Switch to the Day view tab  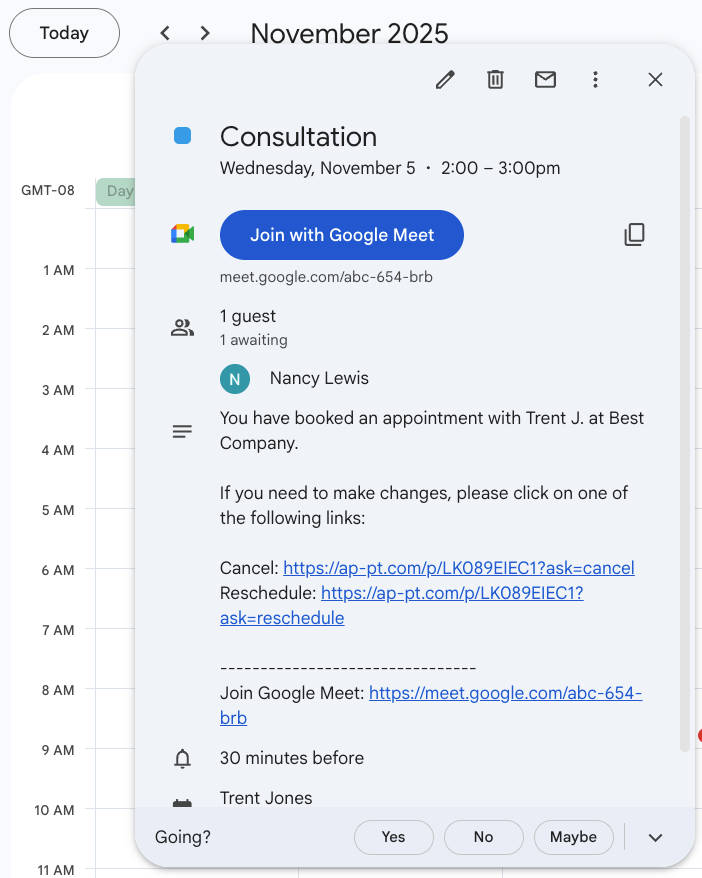tap(118, 190)
